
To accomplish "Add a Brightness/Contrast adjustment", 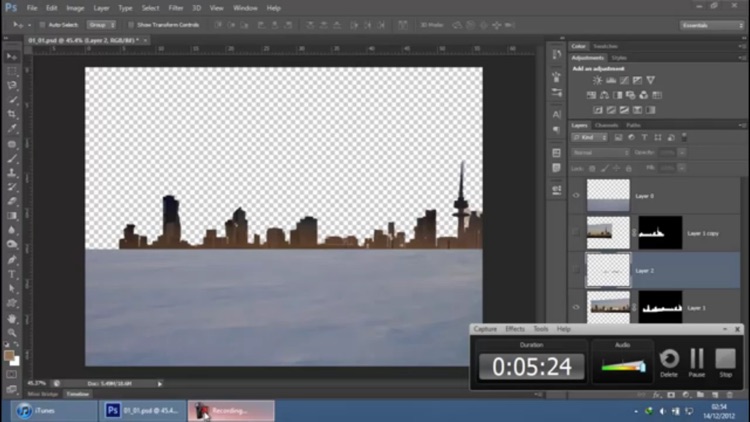I will [597, 80].
